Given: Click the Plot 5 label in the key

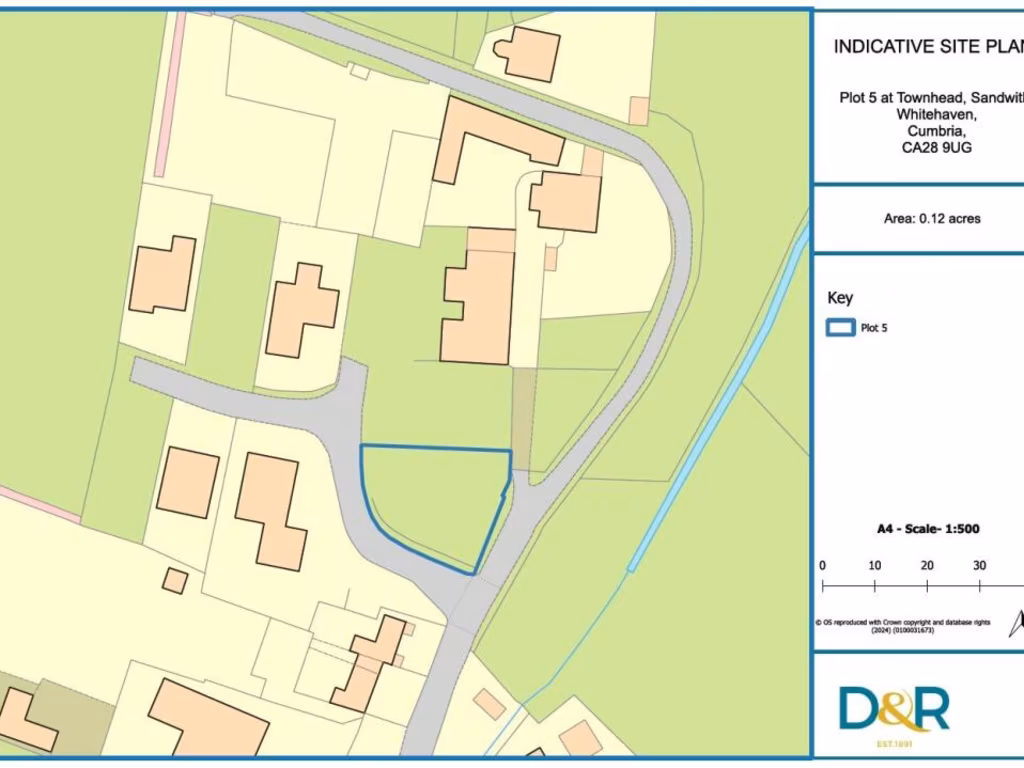Looking at the screenshot, I should [874, 328].
